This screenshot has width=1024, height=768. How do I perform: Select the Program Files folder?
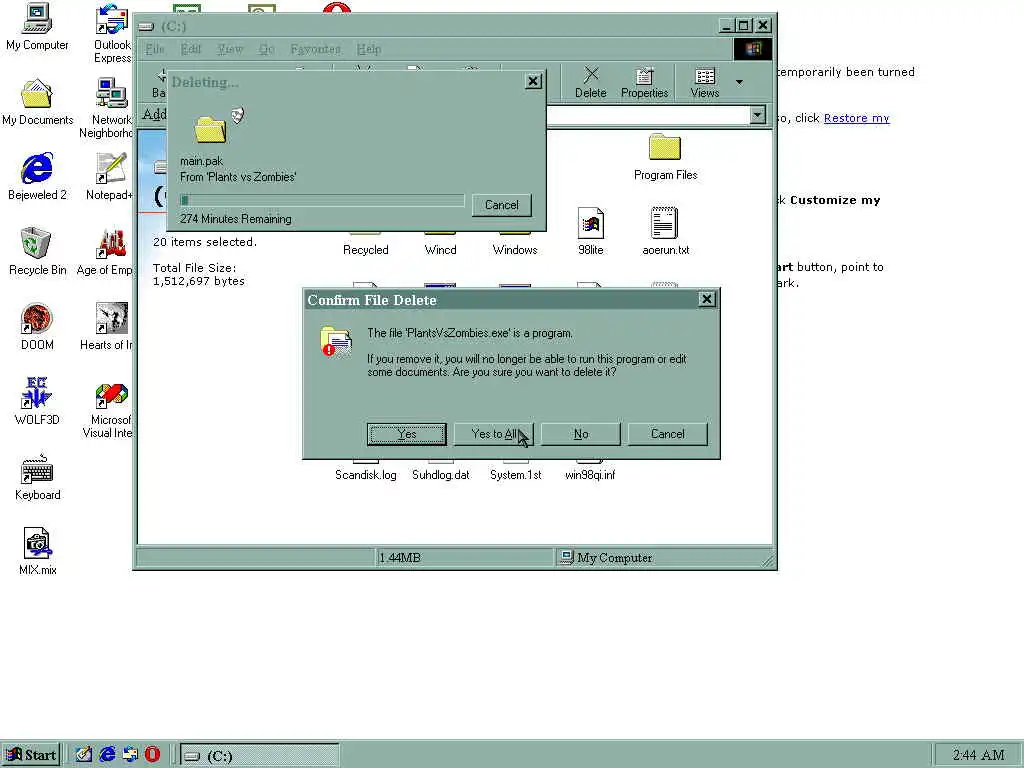665,157
